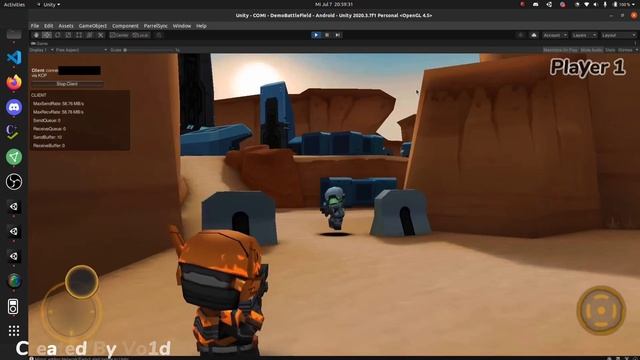The image size is (640, 360).
Task: Toggle grid snapping icon in toolbar
Action: pos(159,35)
